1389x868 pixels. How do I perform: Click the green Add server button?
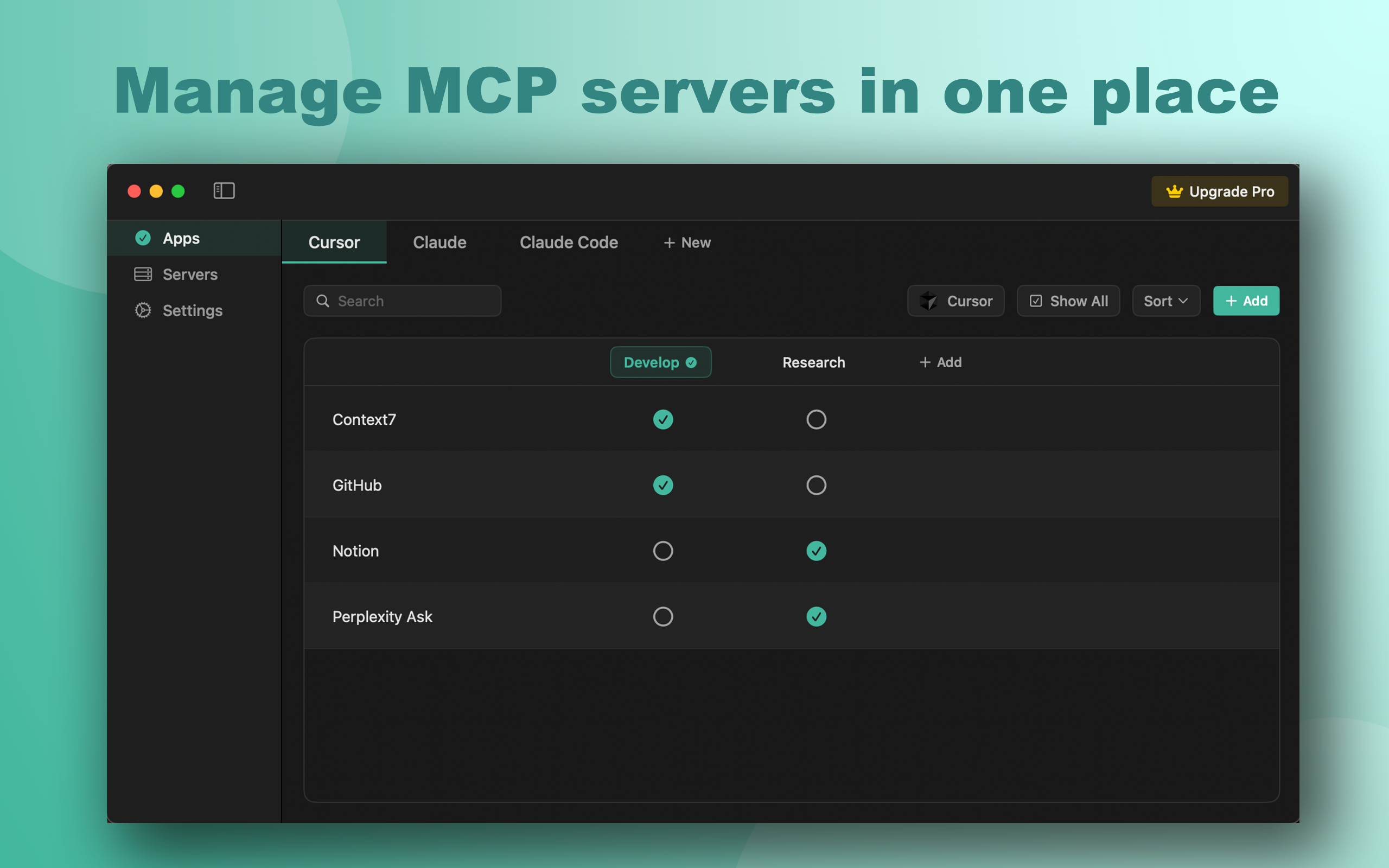(x=1246, y=301)
